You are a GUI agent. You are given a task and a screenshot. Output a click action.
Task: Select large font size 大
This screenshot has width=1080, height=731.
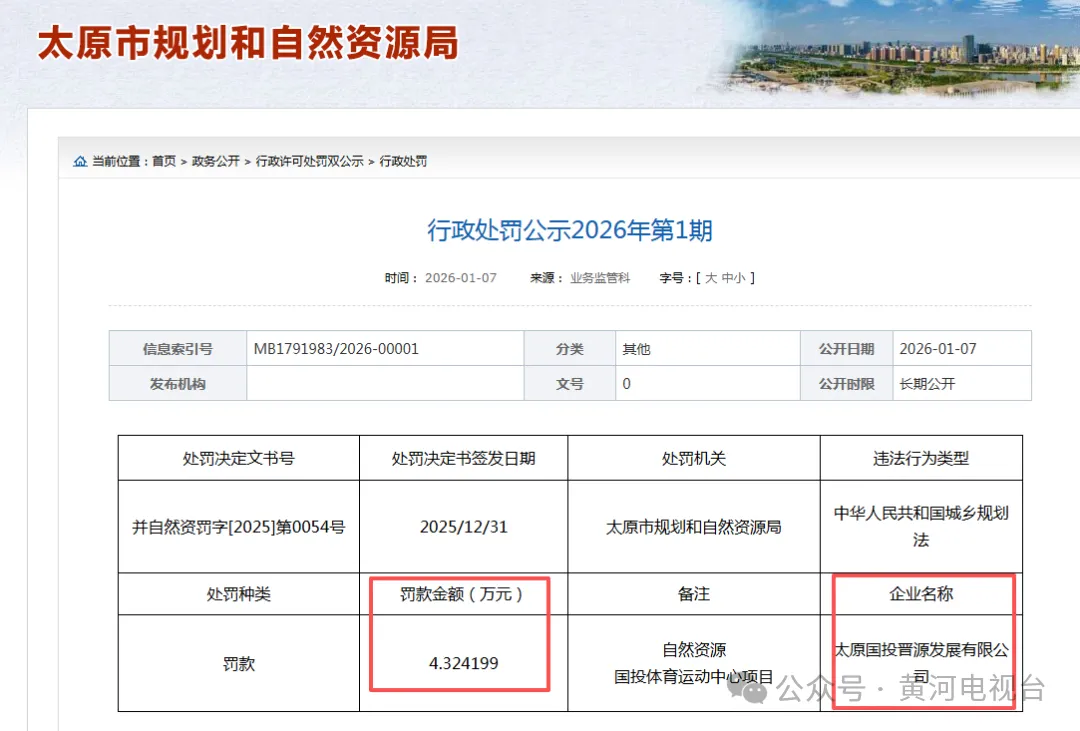click(711, 278)
